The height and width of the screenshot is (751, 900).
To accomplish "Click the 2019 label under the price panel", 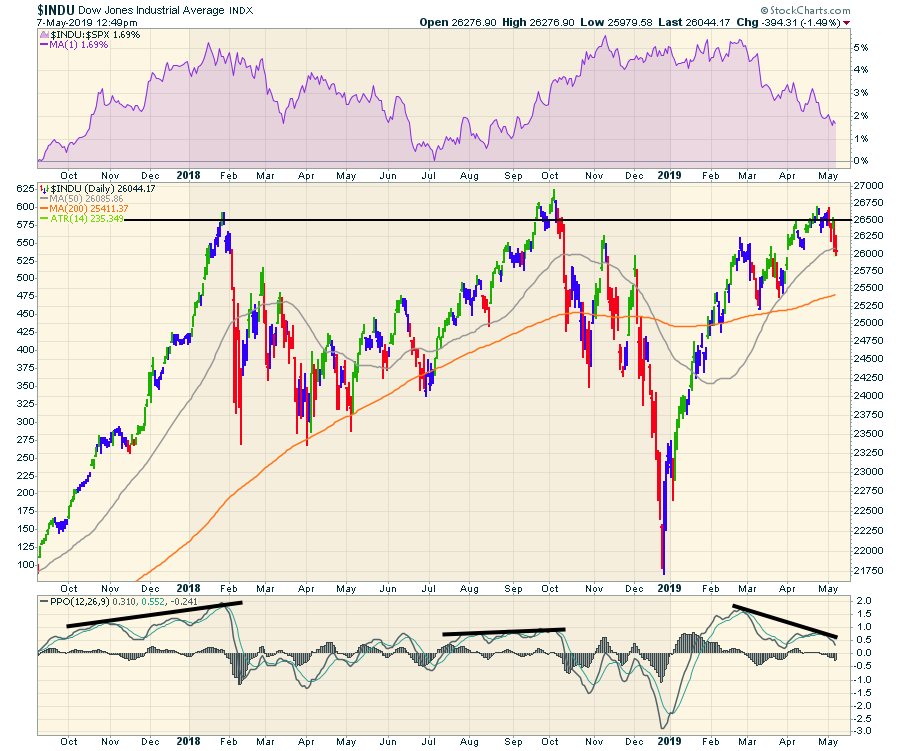I will click(x=669, y=588).
